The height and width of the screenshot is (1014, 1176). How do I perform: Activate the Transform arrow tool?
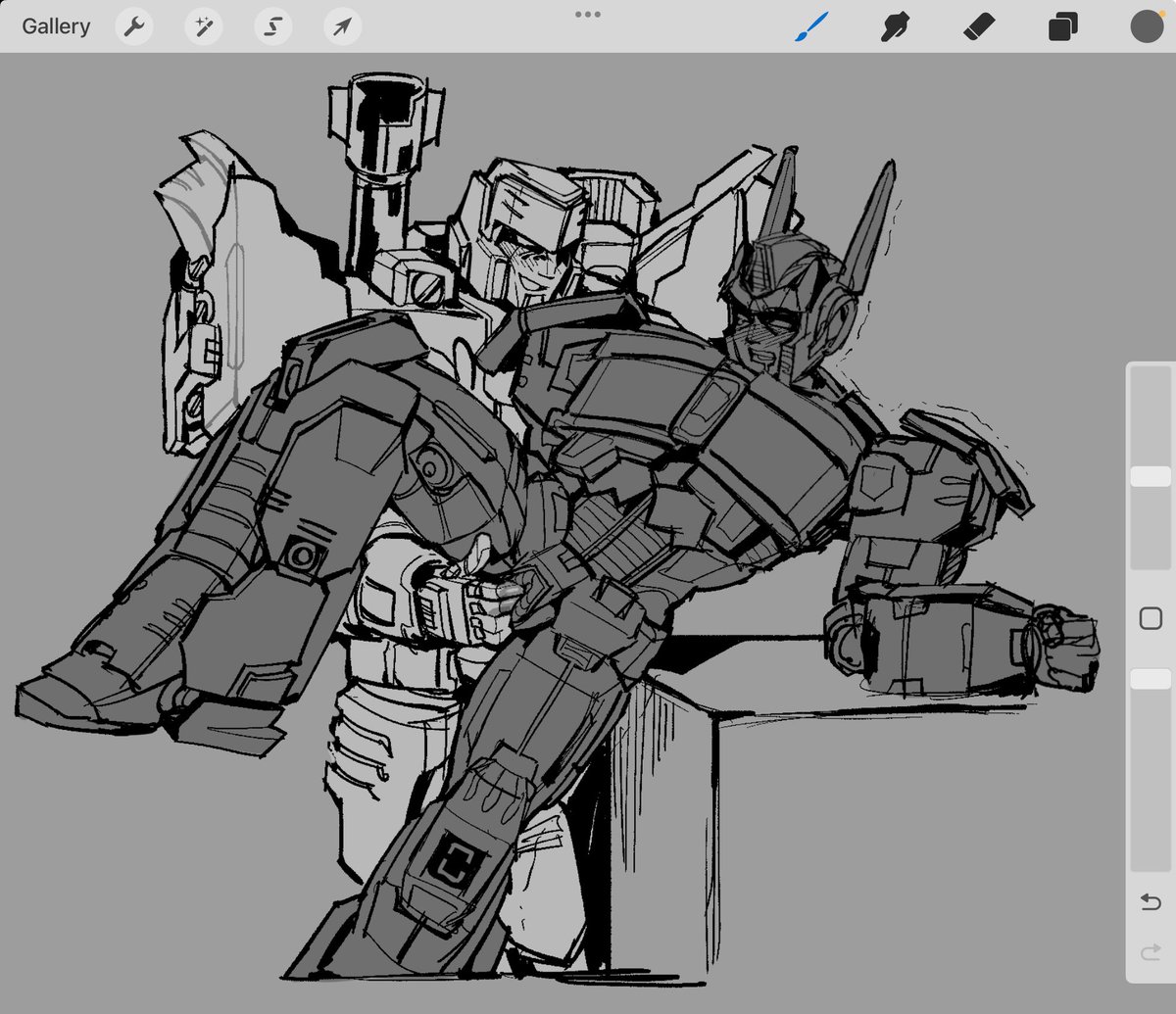(342, 26)
